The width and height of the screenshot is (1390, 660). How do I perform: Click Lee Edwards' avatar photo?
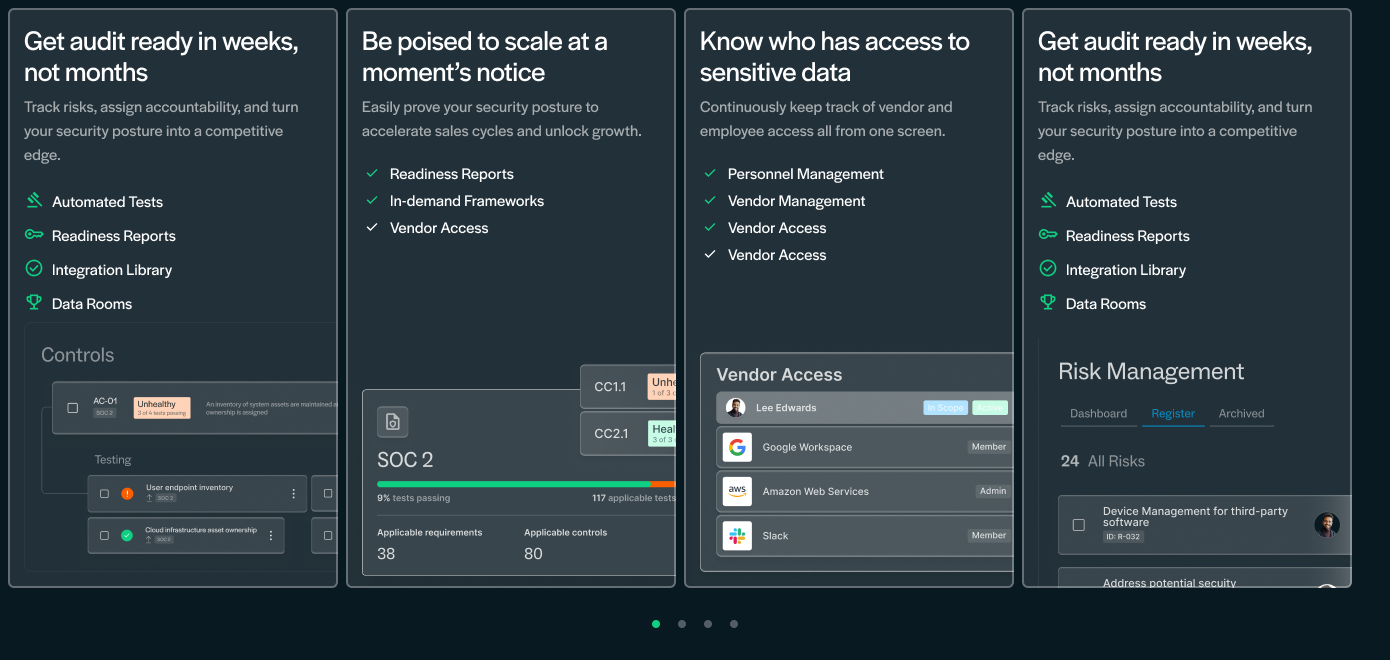tap(735, 407)
